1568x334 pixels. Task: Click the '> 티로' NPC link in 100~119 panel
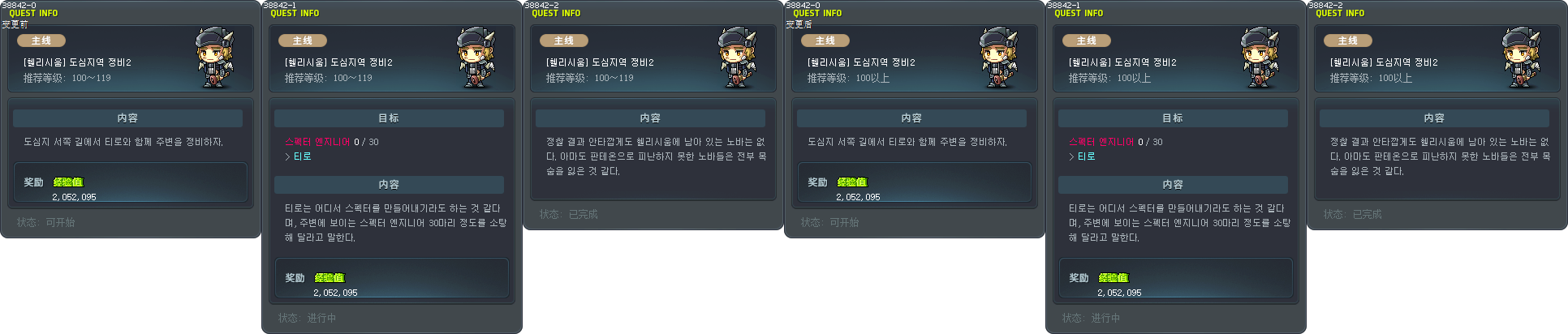click(298, 156)
